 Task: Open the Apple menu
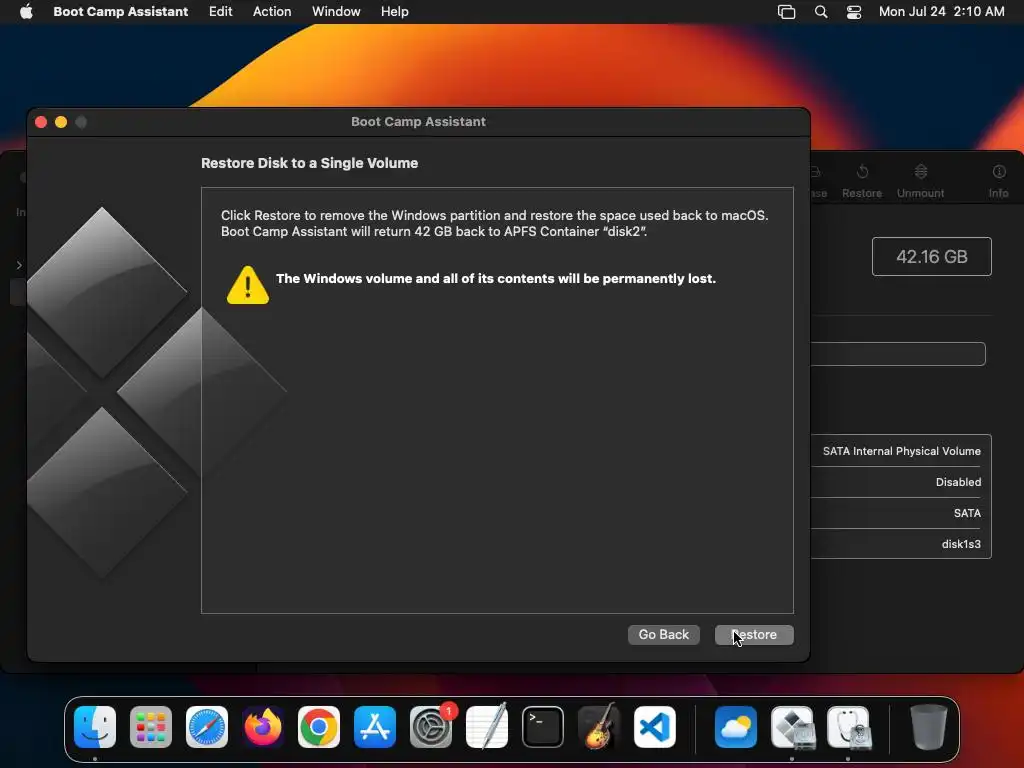click(26, 12)
